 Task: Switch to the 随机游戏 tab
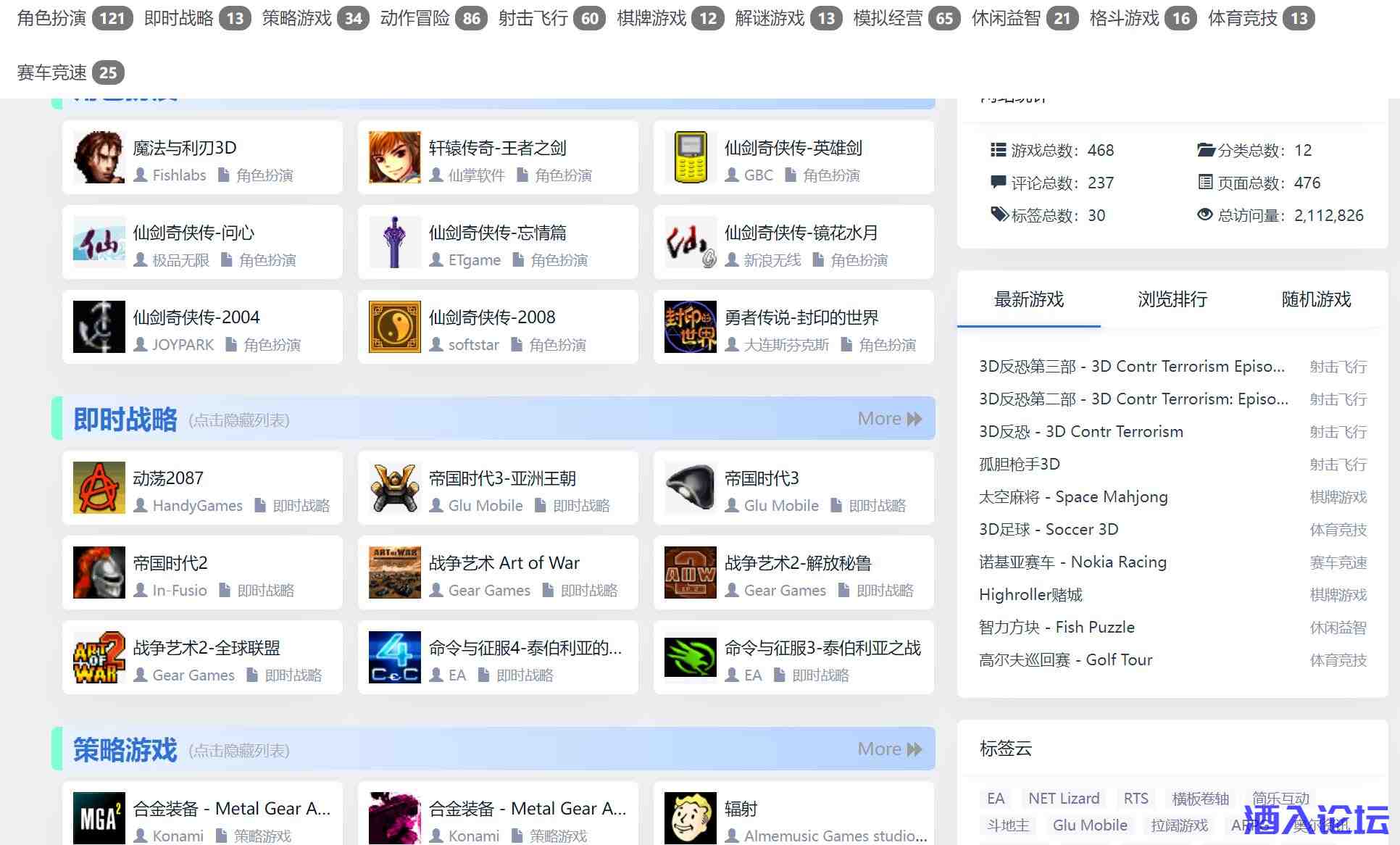point(1315,299)
